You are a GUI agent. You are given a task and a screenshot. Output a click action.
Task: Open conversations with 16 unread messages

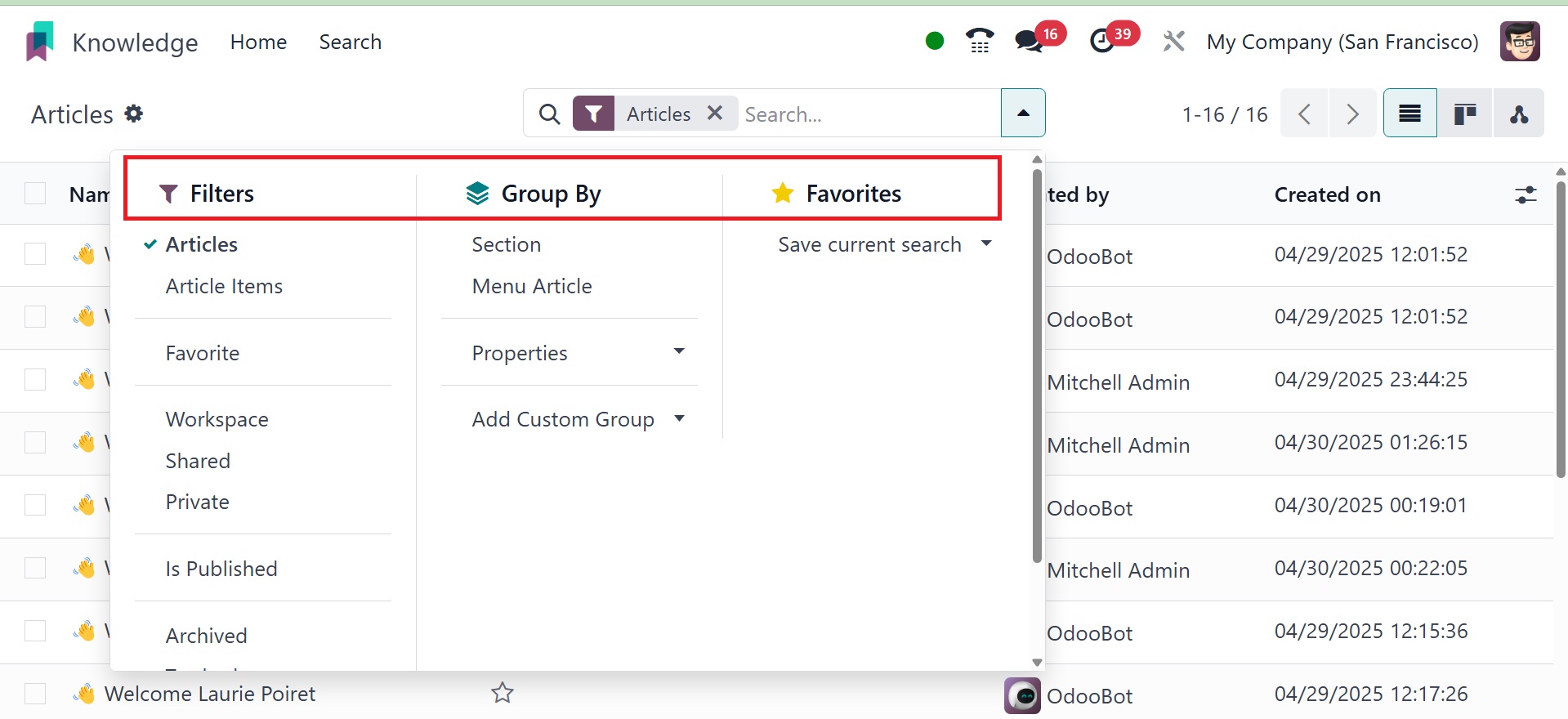[1029, 41]
